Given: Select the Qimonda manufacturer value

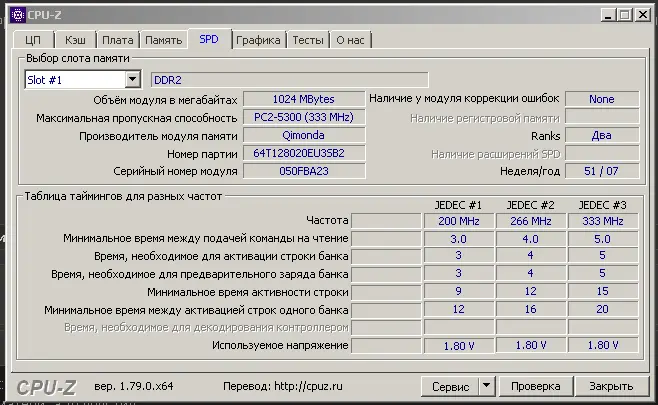Looking at the screenshot, I should (x=304, y=135).
